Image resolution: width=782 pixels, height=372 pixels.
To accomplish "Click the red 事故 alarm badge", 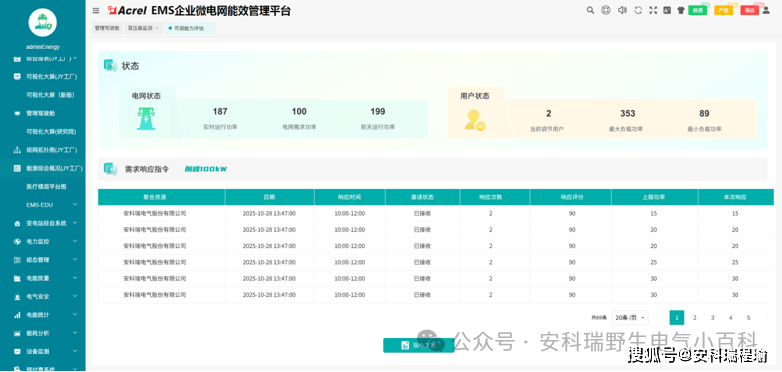I will click(x=750, y=10).
